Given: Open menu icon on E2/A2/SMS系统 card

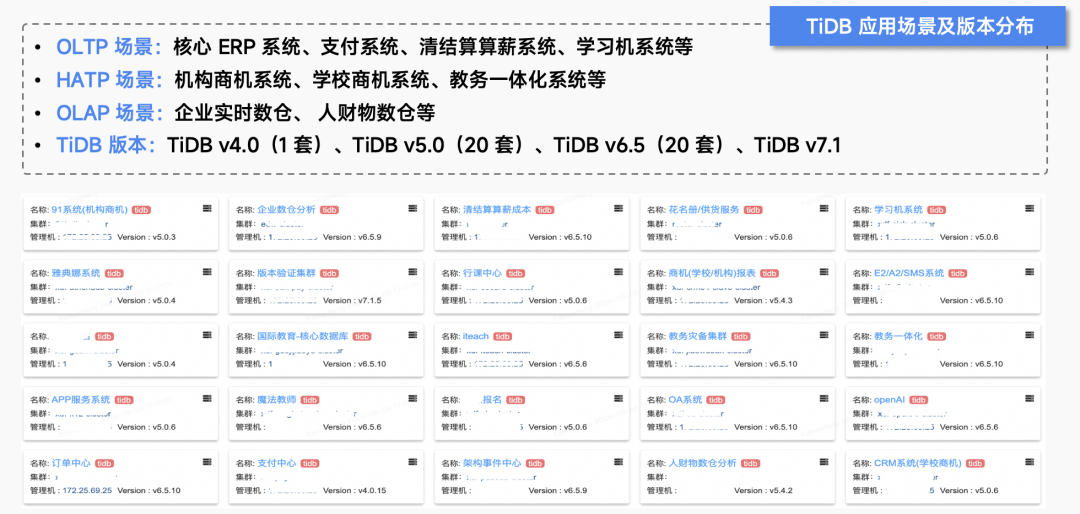Looking at the screenshot, I should (x=1029, y=271).
